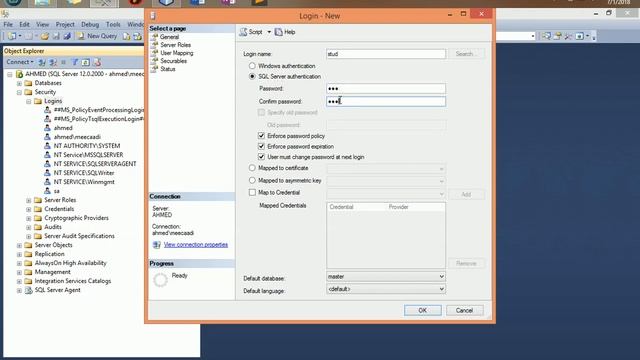Select Windows authentication radio button
The width and height of the screenshot is (640, 360).
click(252, 66)
